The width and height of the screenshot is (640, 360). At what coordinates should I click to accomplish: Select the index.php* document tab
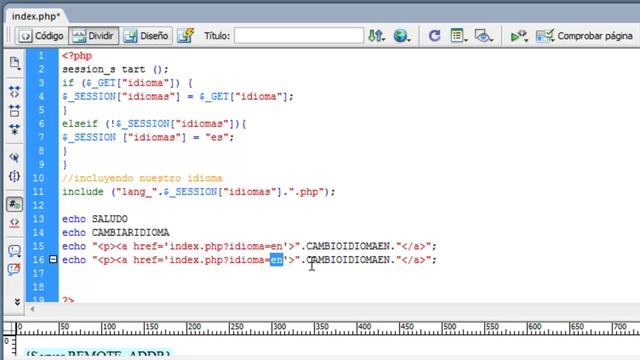pos(36,16)
